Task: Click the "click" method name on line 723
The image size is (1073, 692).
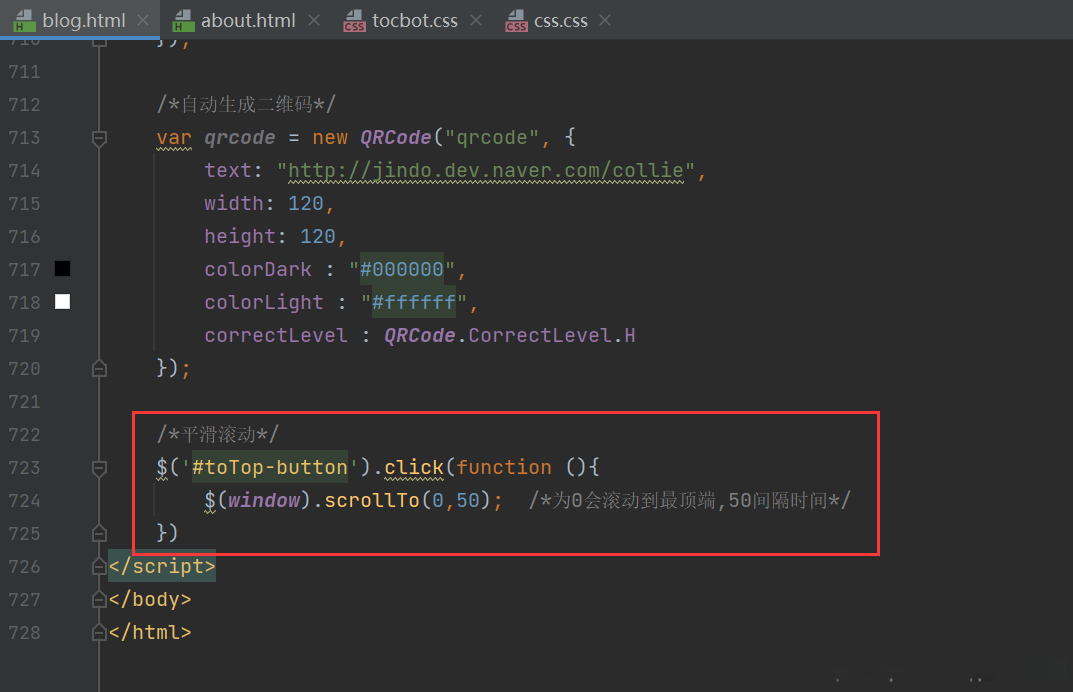Action: point(414,467)
